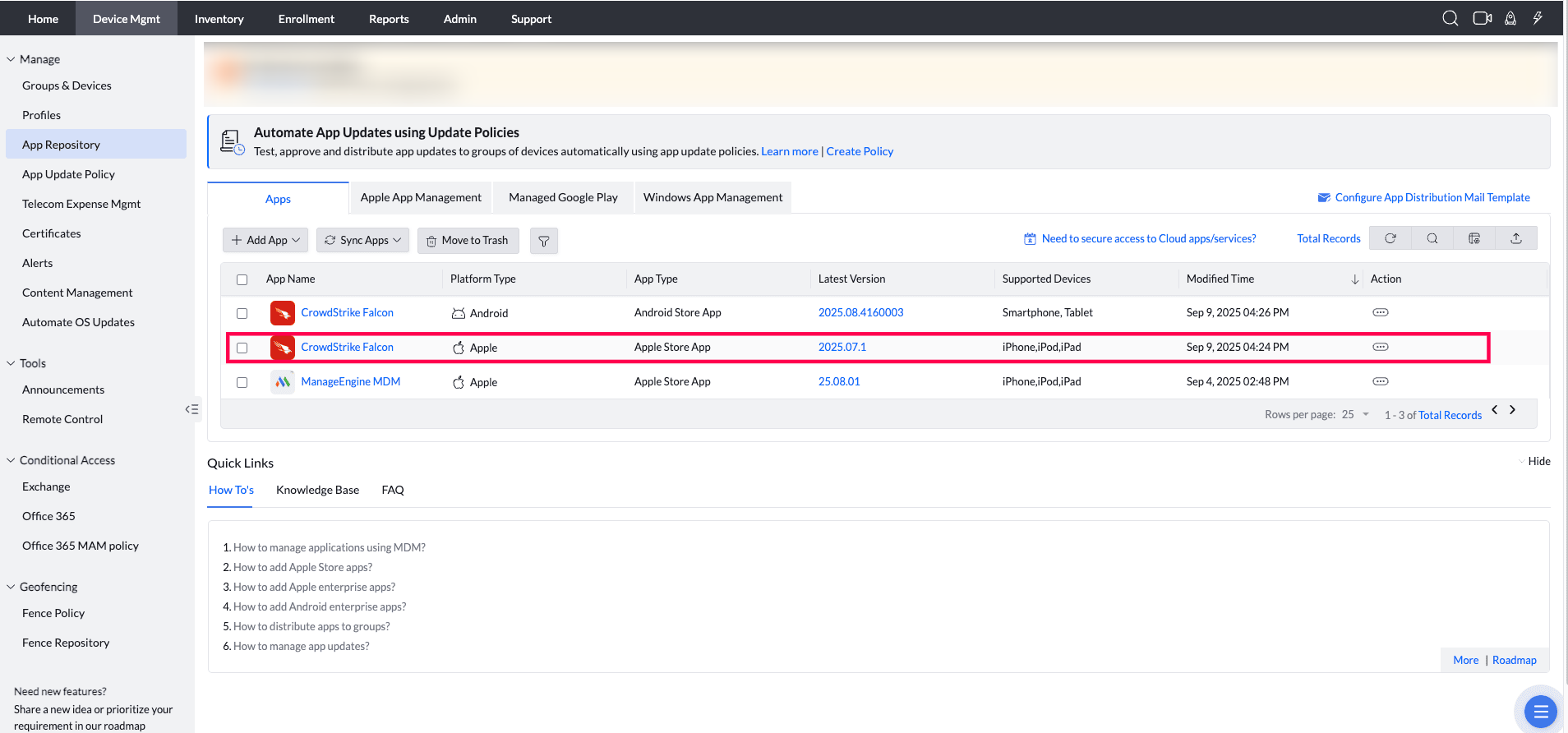Collapse the left sidebar panel icon
The width and height of the screenshot is (1568, 733).
[x=191, y=409]
